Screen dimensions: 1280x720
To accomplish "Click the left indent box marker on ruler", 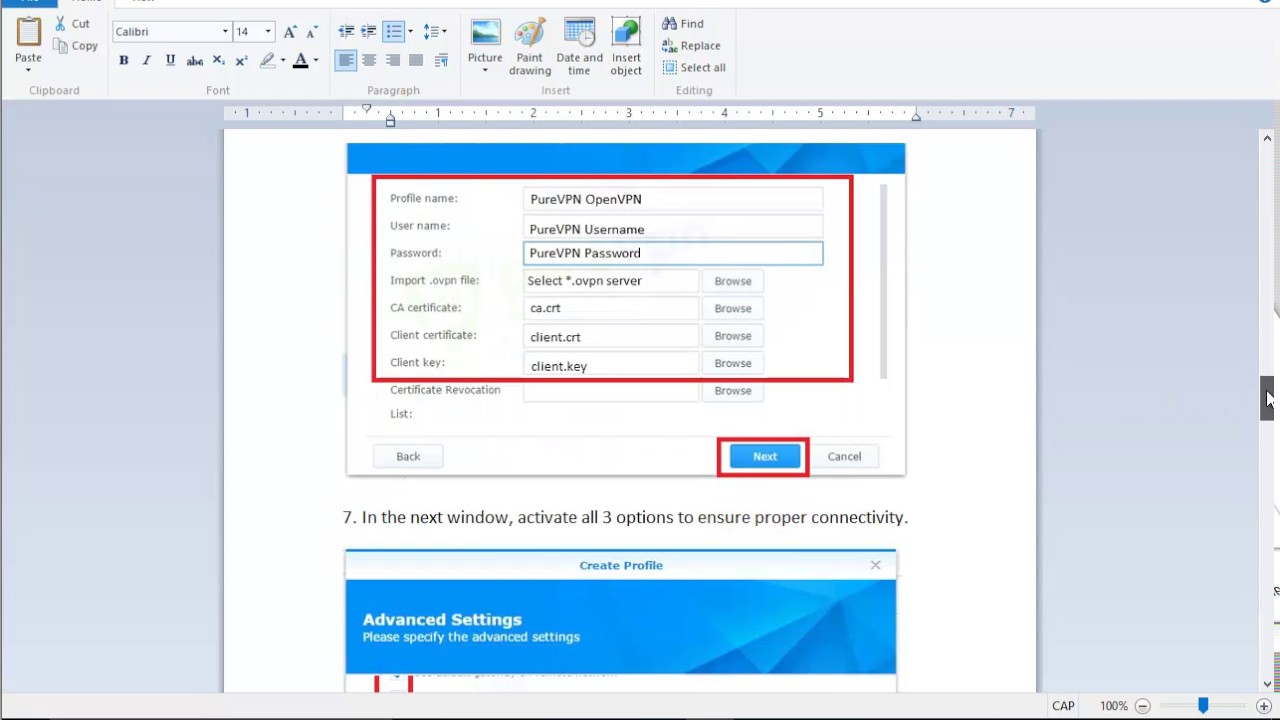I will (391, 123).
